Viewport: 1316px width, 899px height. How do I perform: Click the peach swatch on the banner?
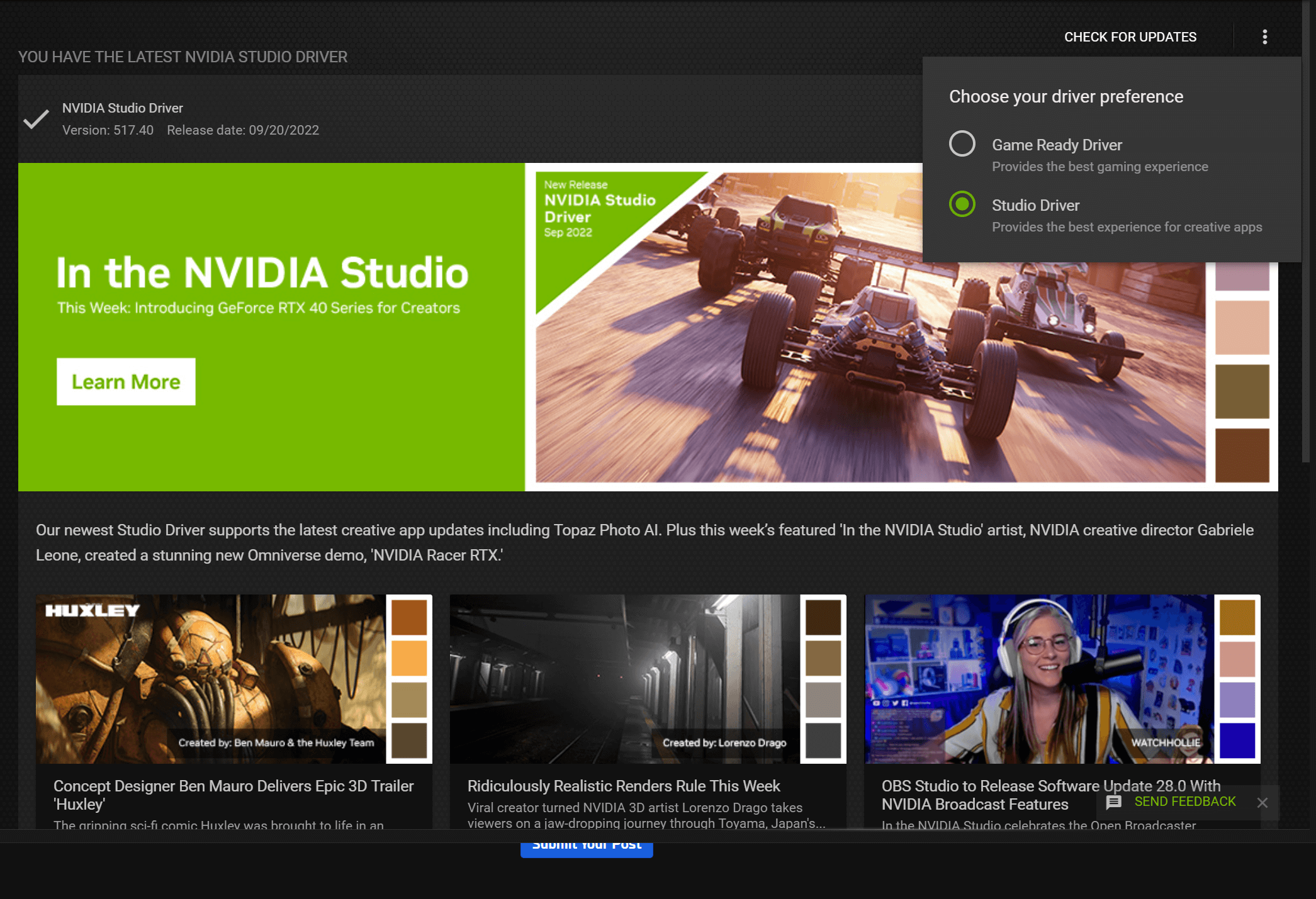click(x=1242, y=327)
